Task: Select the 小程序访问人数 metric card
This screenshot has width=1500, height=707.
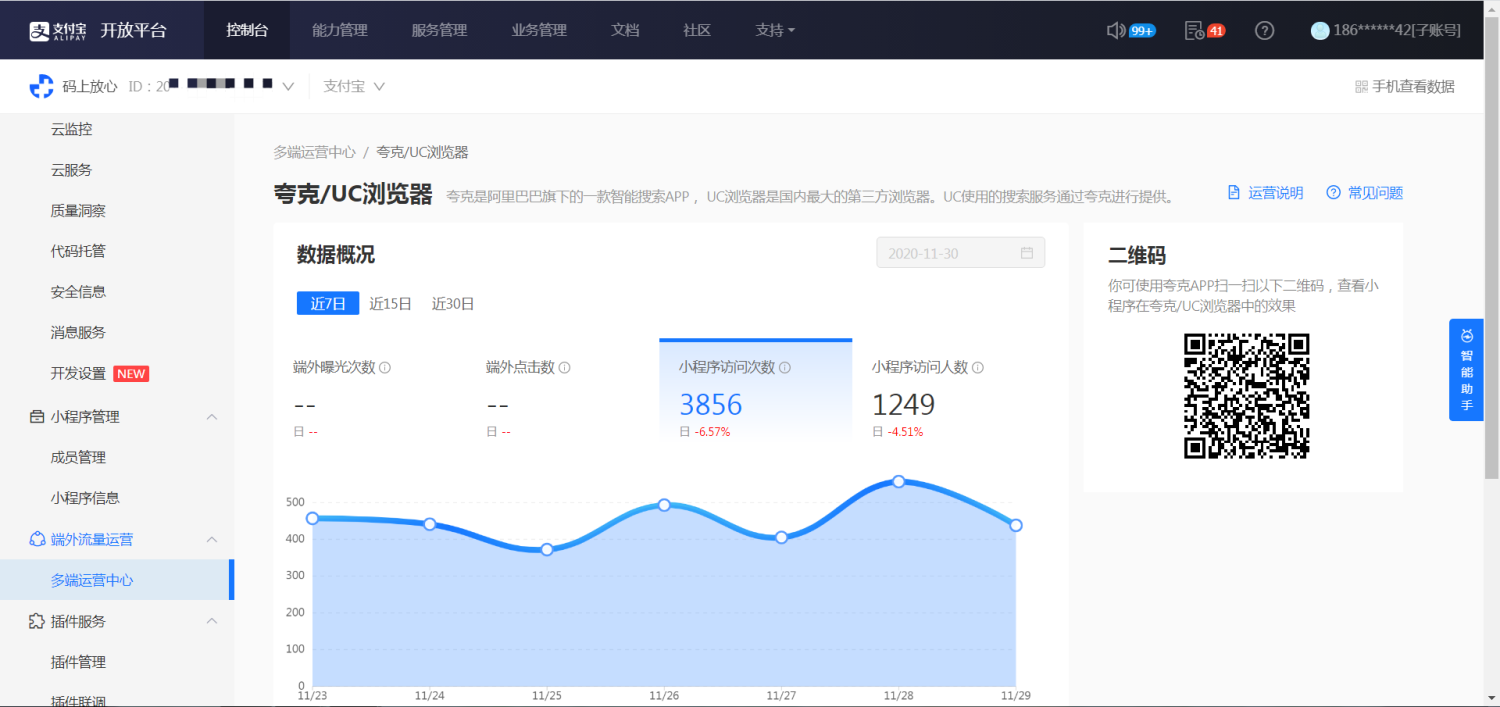Action: tap(949, 390)
